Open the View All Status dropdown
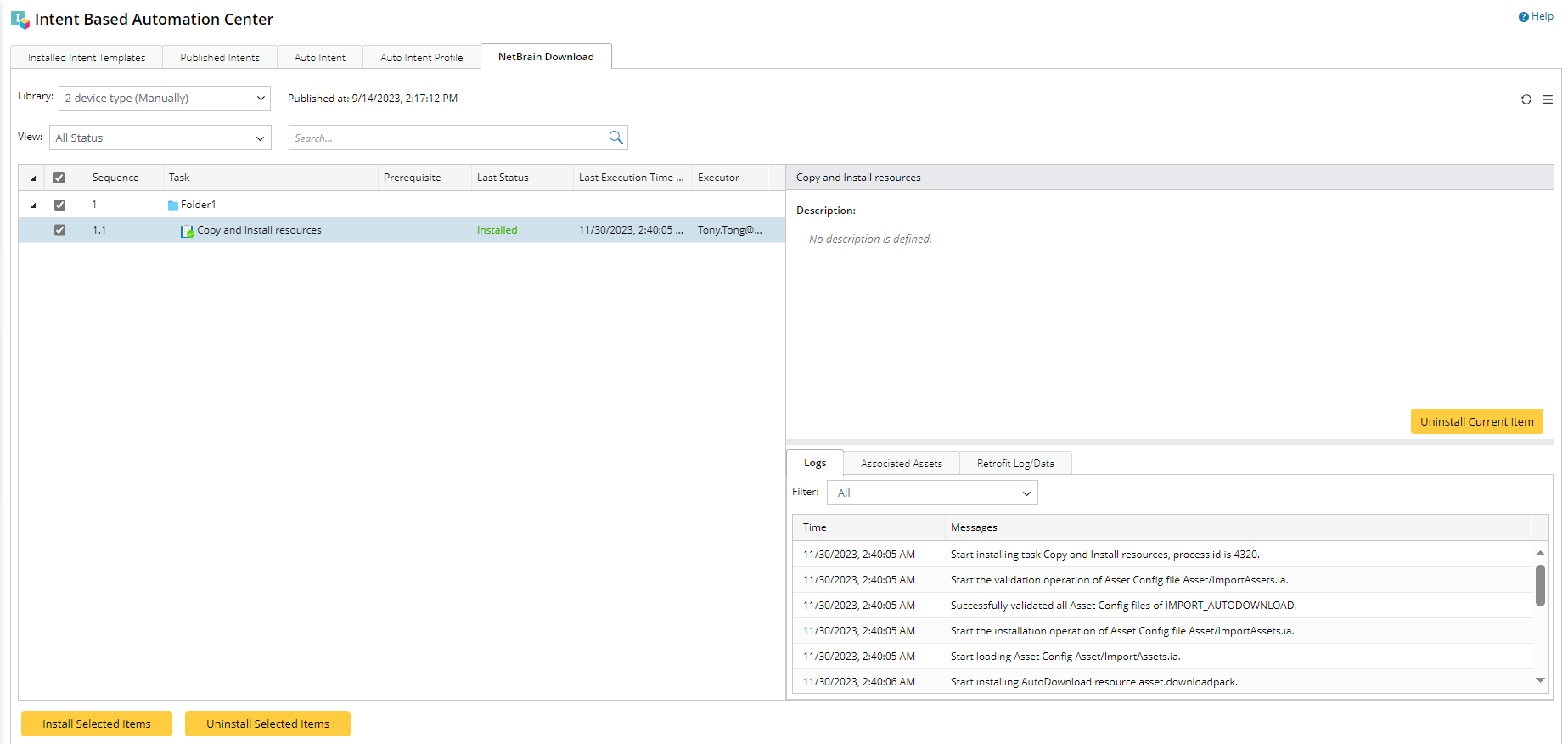Screen dimensions: 1568x744 [x=160, y=138]
